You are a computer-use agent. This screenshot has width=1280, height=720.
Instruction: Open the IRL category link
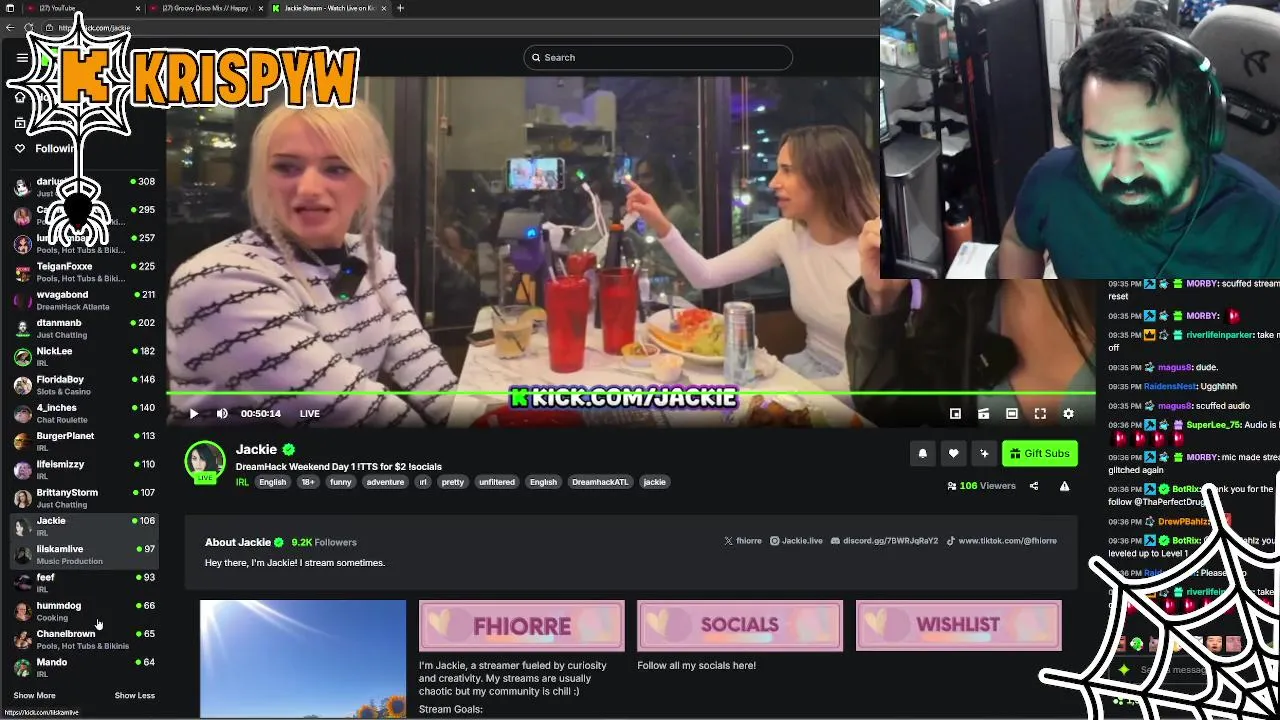click(242, 482)
